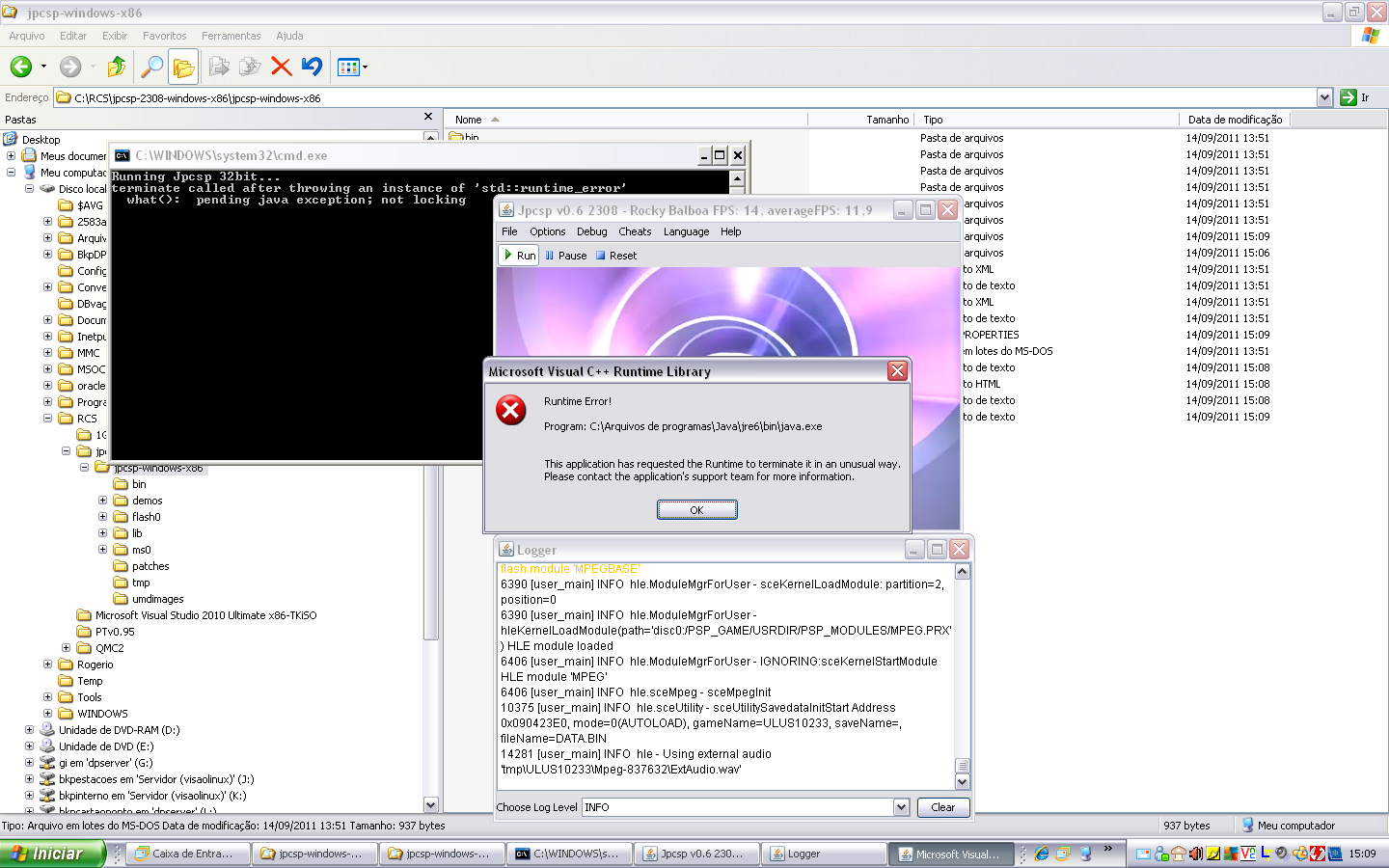This screenshot has height=868, width=1389.
Task: Open the Choose Log Level dropdown
Action: (x=901, y=807)
